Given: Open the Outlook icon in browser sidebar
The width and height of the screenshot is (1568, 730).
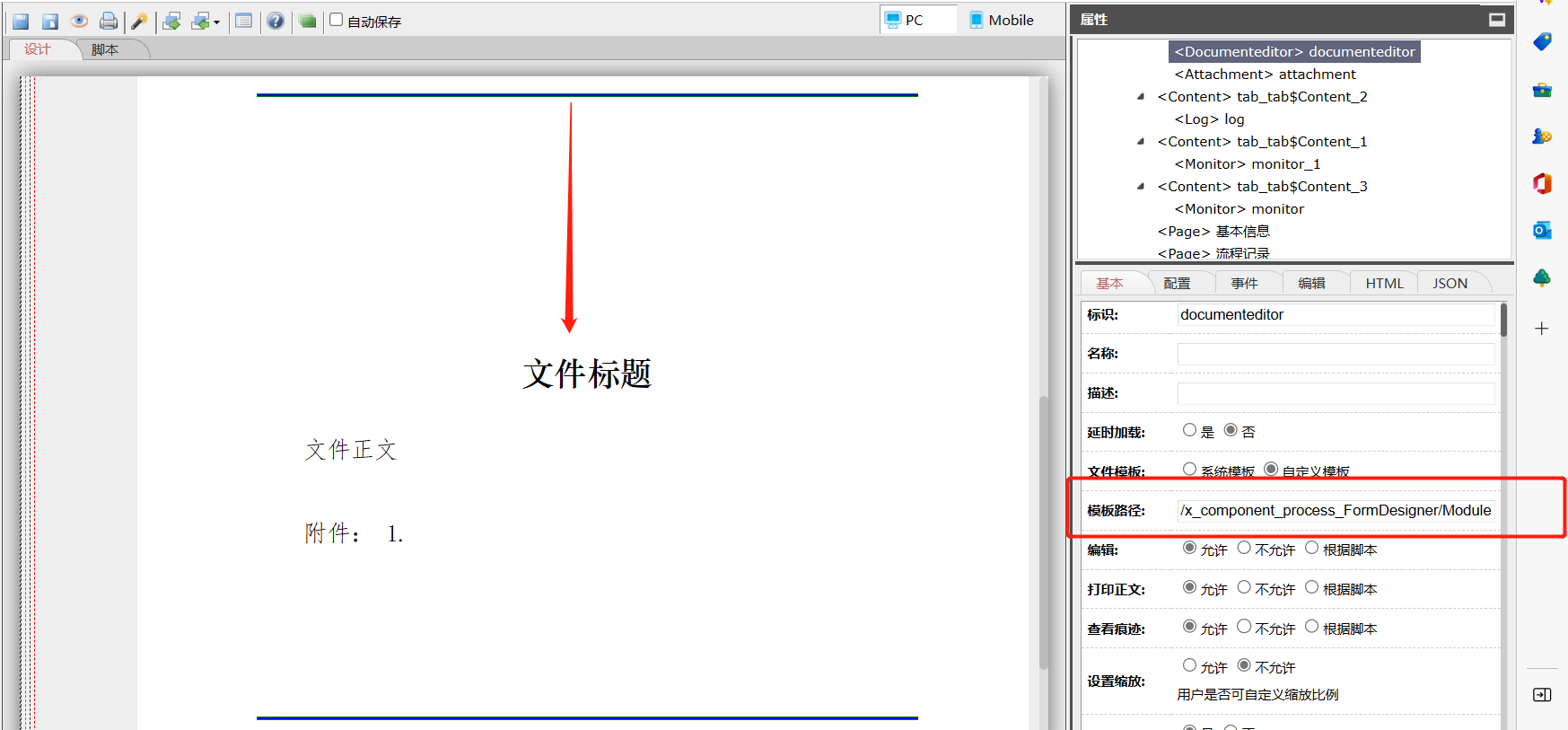Looking at the screenshot, I should tap(1542, 231).
